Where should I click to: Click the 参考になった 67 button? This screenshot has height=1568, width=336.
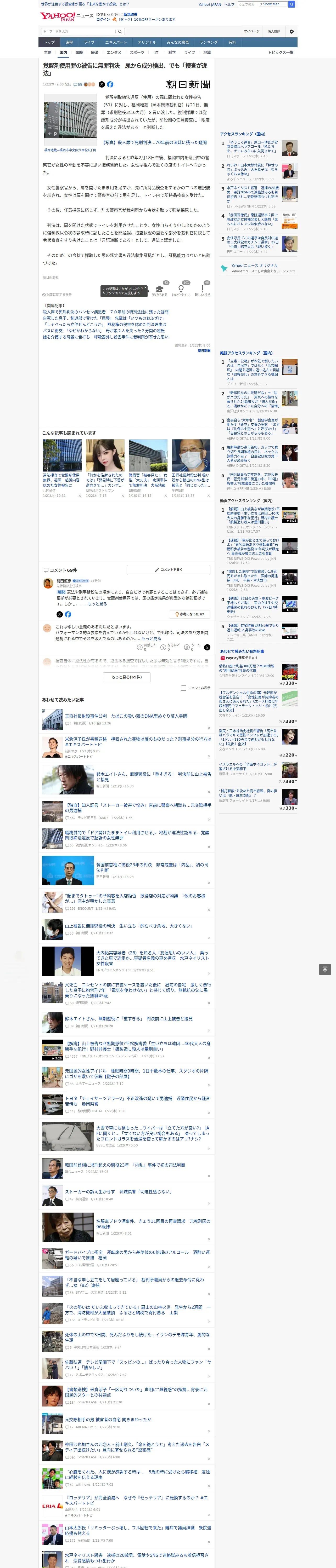(190, 614)
